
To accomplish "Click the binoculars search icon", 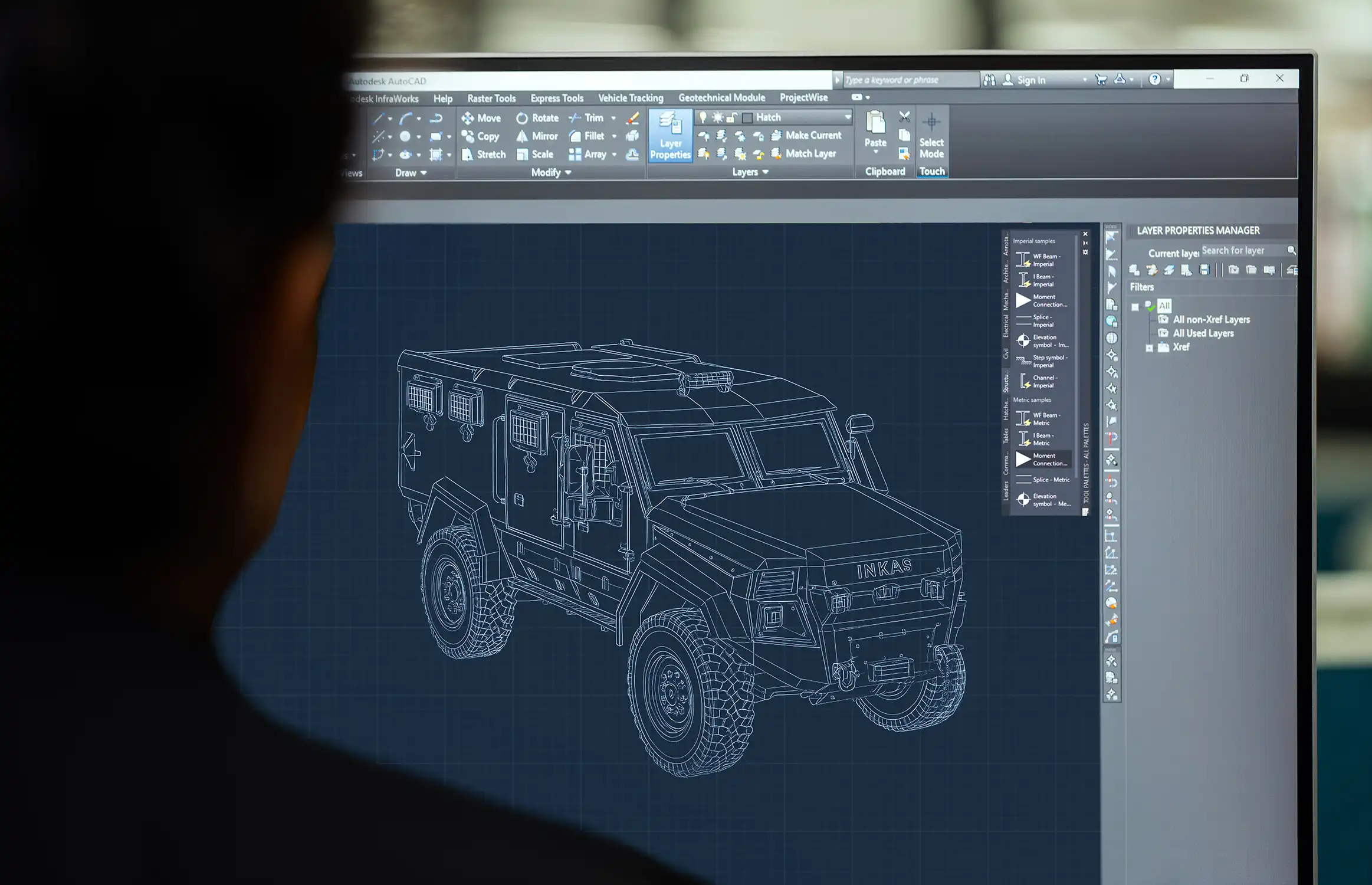I will tap(989, 80).
